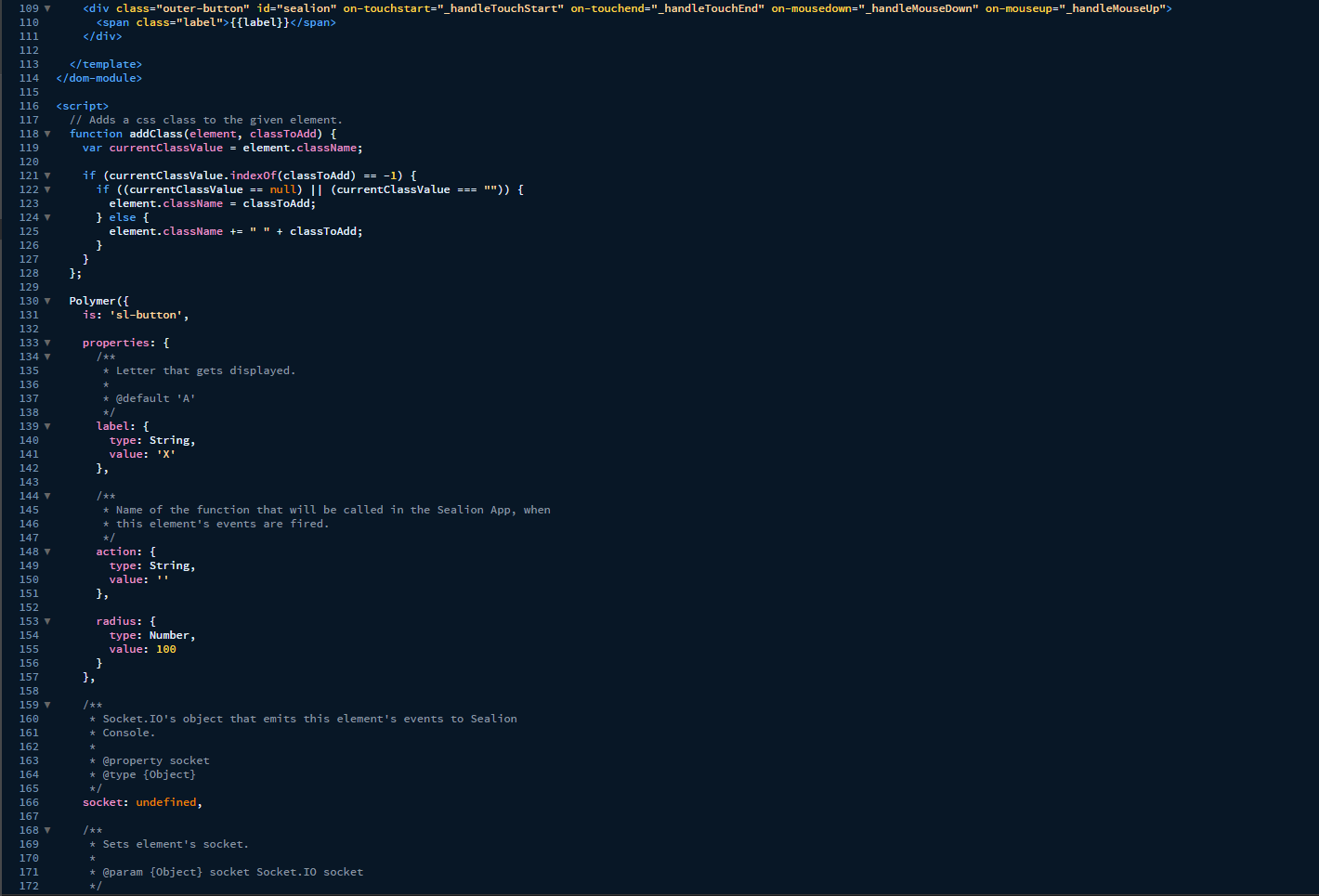Click the value: 'X' label default
This screenshot has height=896, width=1319.
click(143, 454)
